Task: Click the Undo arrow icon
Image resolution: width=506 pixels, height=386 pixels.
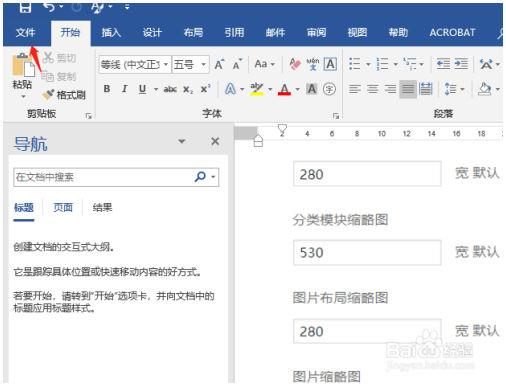Action: click(x=49, y=7)
